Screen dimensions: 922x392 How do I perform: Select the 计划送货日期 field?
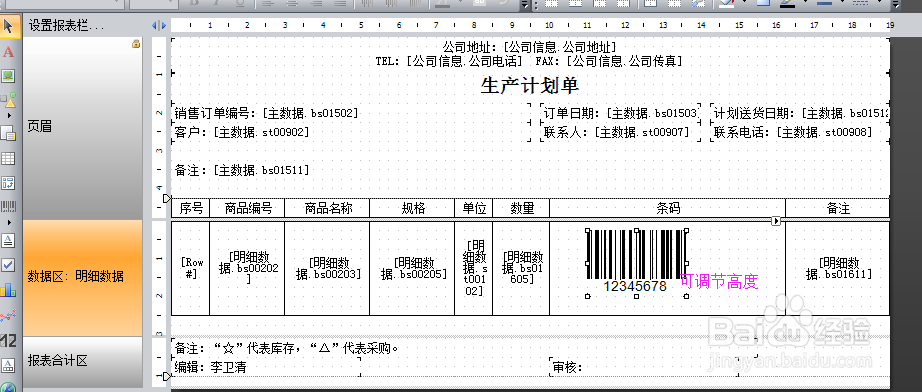tap(801, 113)
